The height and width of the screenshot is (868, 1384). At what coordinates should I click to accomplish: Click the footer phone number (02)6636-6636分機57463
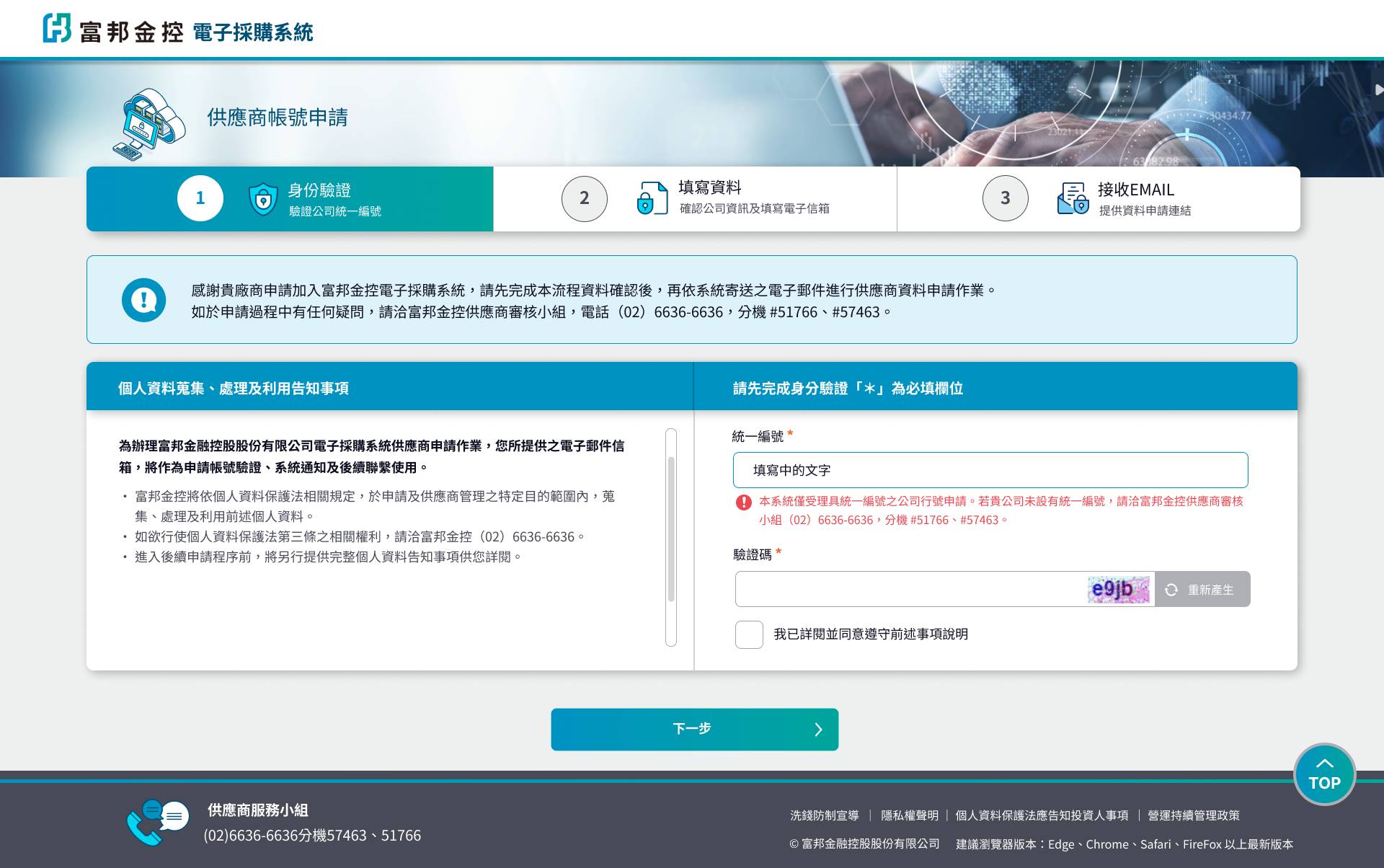coord(312,836)
